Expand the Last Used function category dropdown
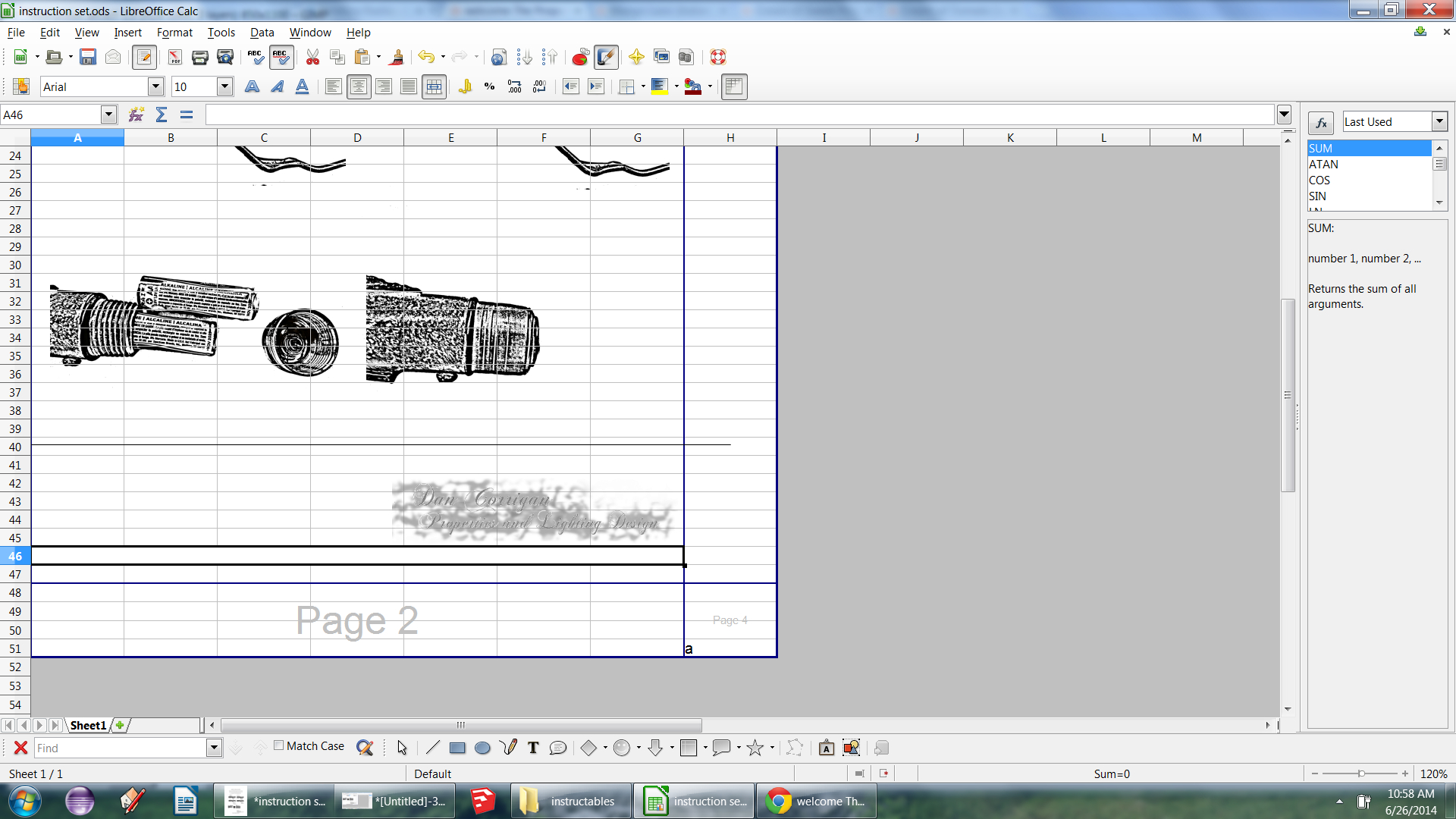The image size is (1456, 819). tap(1439, 121)
